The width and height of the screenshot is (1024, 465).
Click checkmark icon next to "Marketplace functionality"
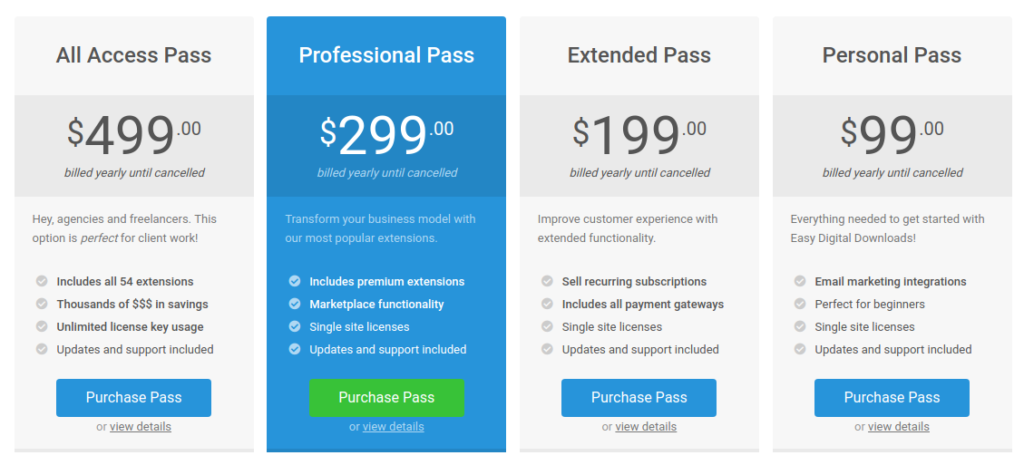(x=294, y=304)
